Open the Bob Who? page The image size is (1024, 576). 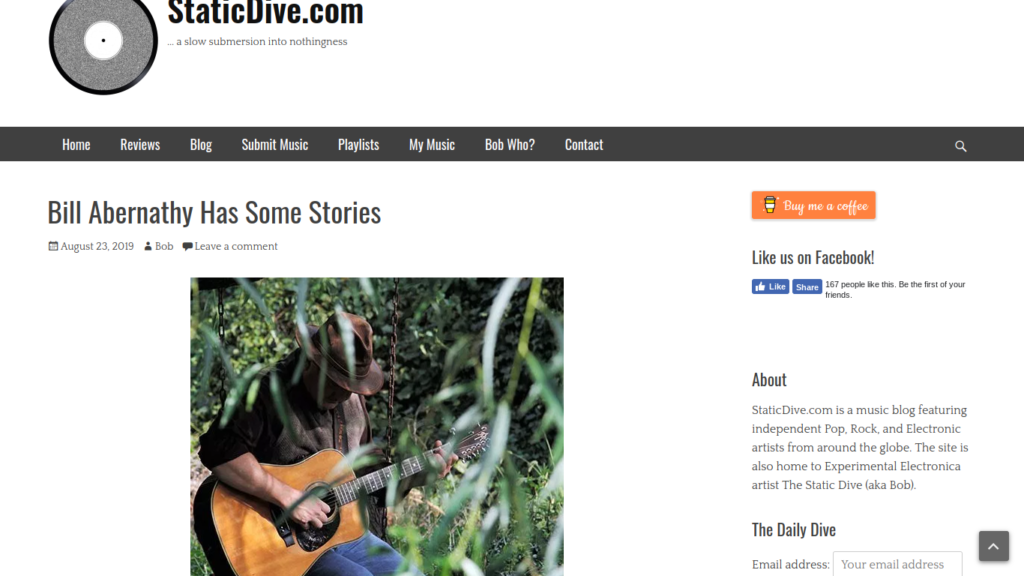(509, 144)
